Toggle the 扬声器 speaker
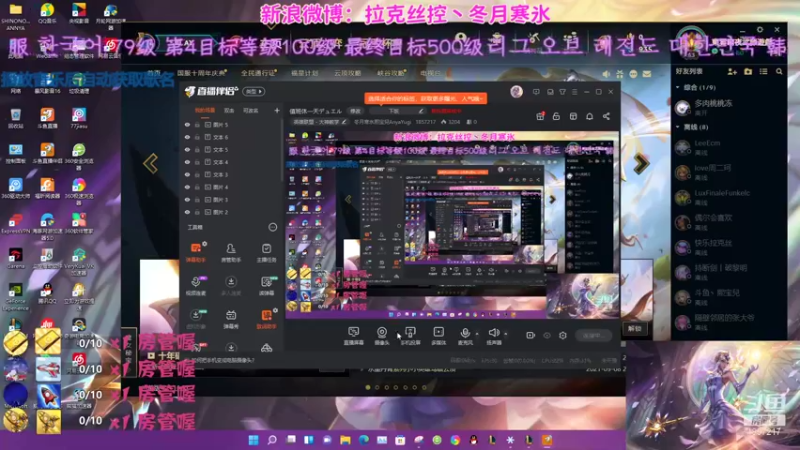Screen dimensions: 800x450 coord(493,336)
